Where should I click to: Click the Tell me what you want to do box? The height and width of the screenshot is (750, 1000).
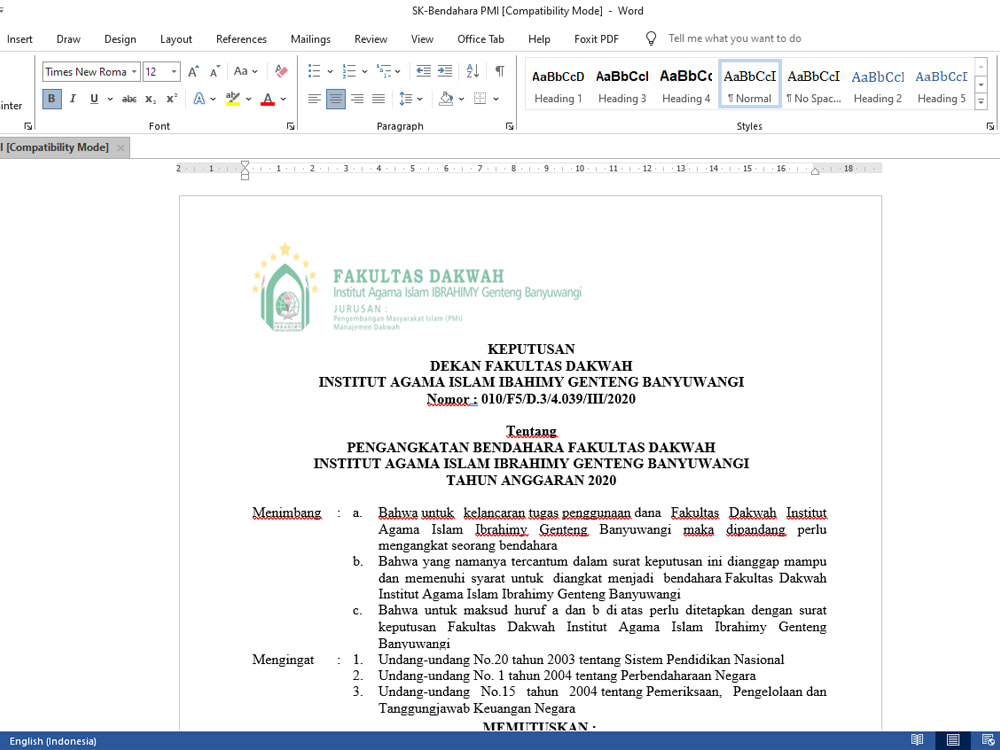[x=735, y=39]
